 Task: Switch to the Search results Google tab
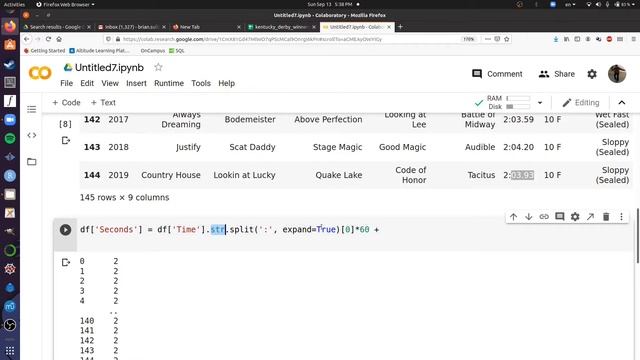coord(56,27)
